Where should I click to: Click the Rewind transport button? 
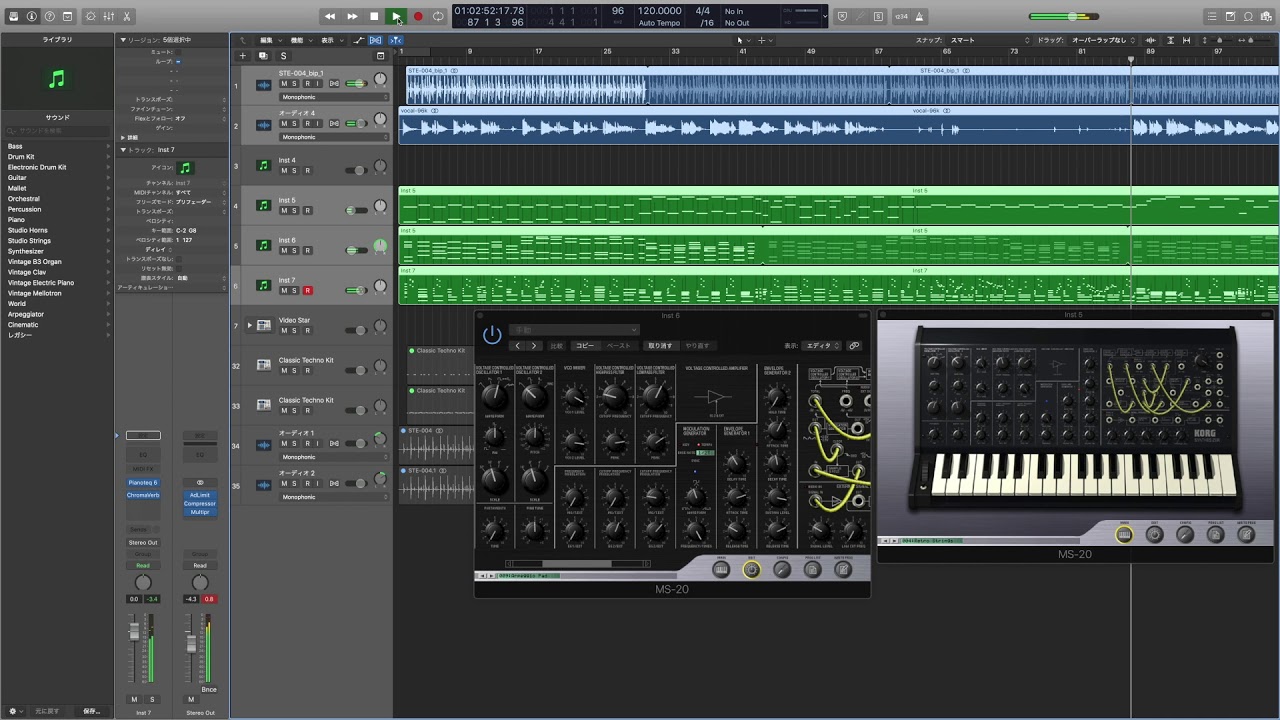[330, 16]
